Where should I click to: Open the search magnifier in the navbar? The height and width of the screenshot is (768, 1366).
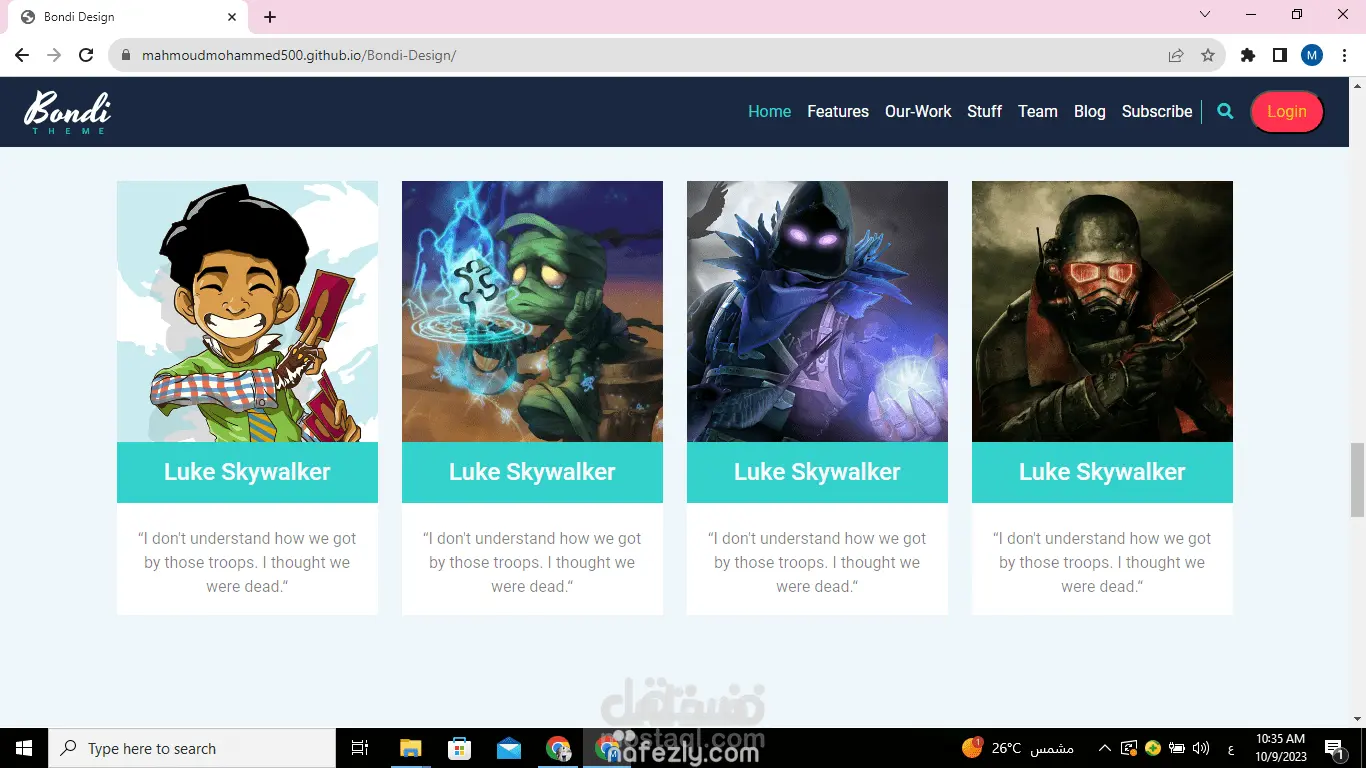(x=1225, y=112)
